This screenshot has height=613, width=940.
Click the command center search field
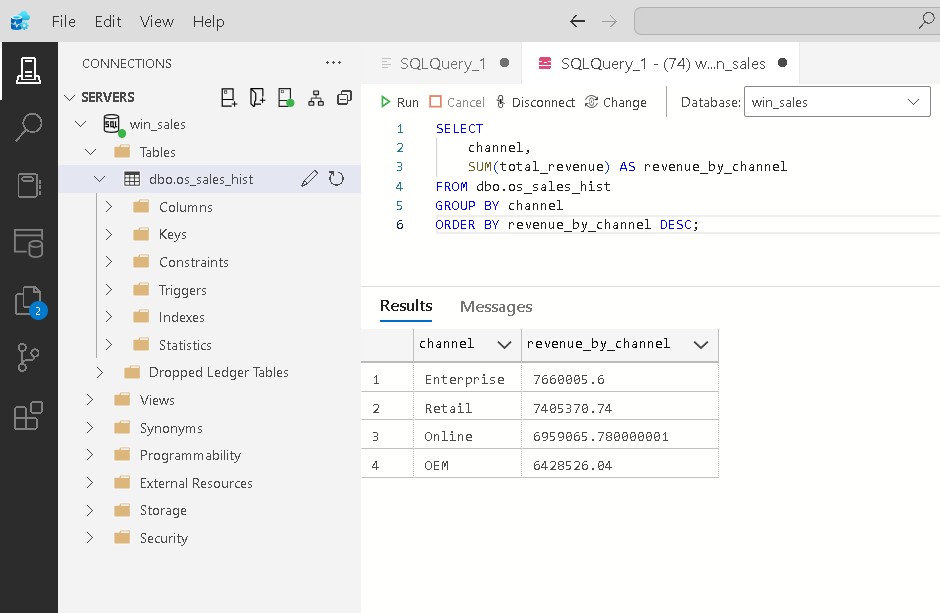pyautogui.click(x=785, y=21)
